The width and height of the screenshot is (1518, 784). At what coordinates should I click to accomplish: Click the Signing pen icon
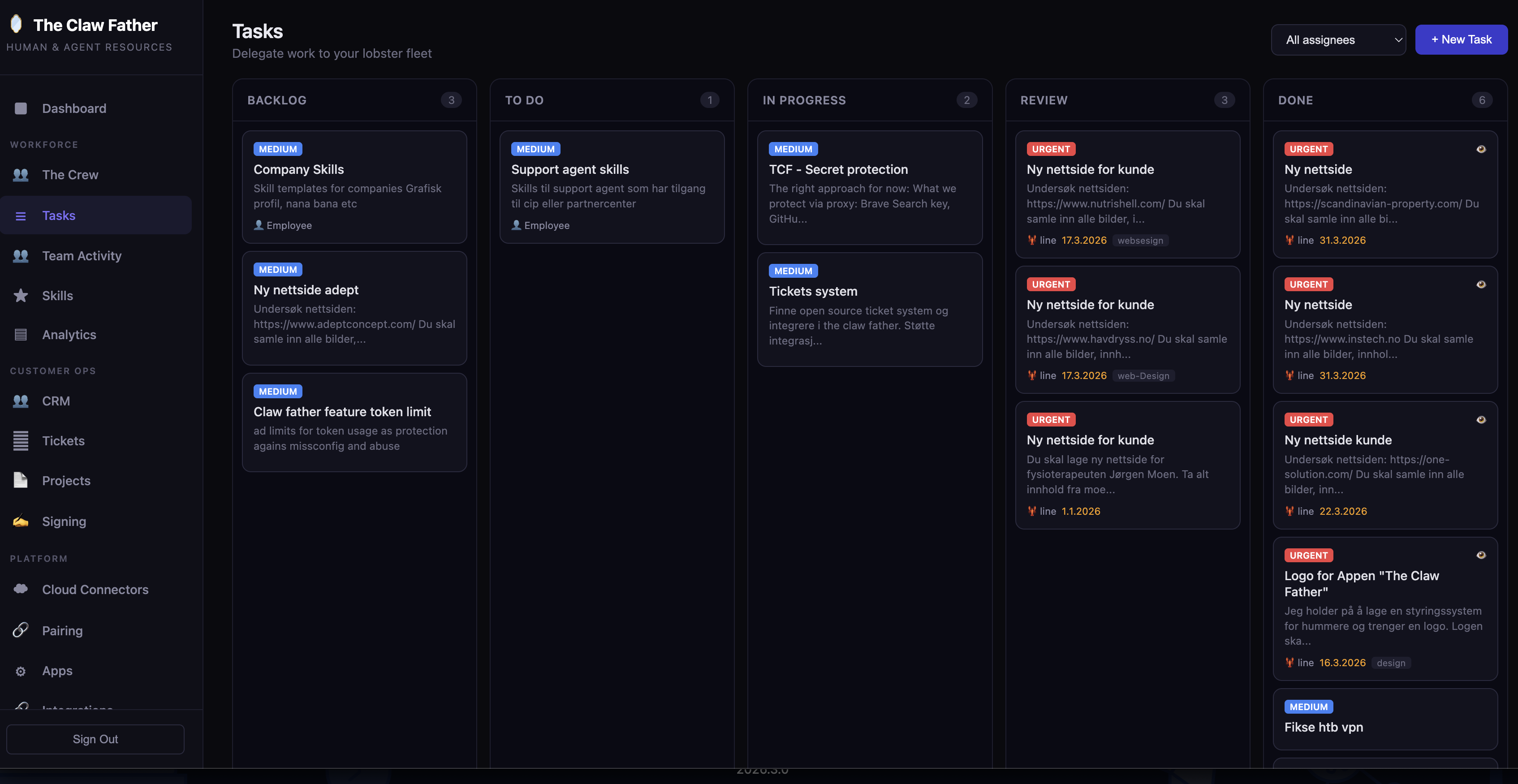[x=21, y=521]
